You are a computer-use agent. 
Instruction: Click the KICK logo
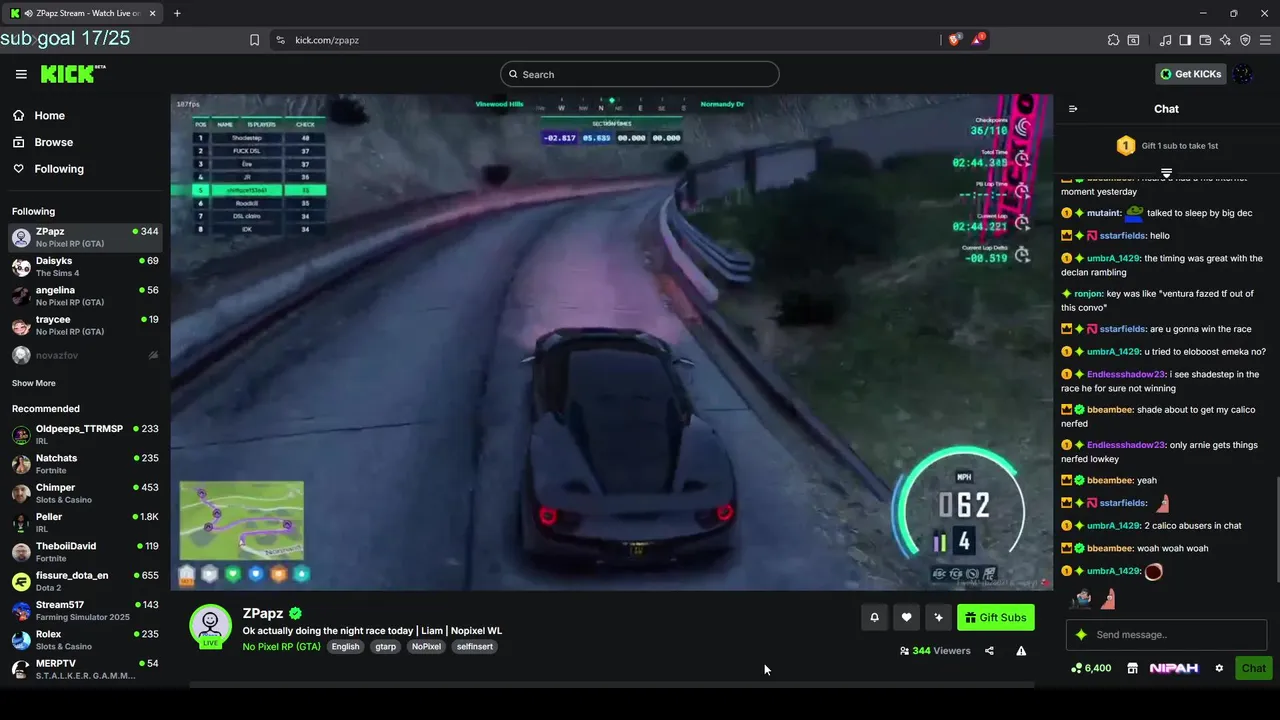coord(72,74)
